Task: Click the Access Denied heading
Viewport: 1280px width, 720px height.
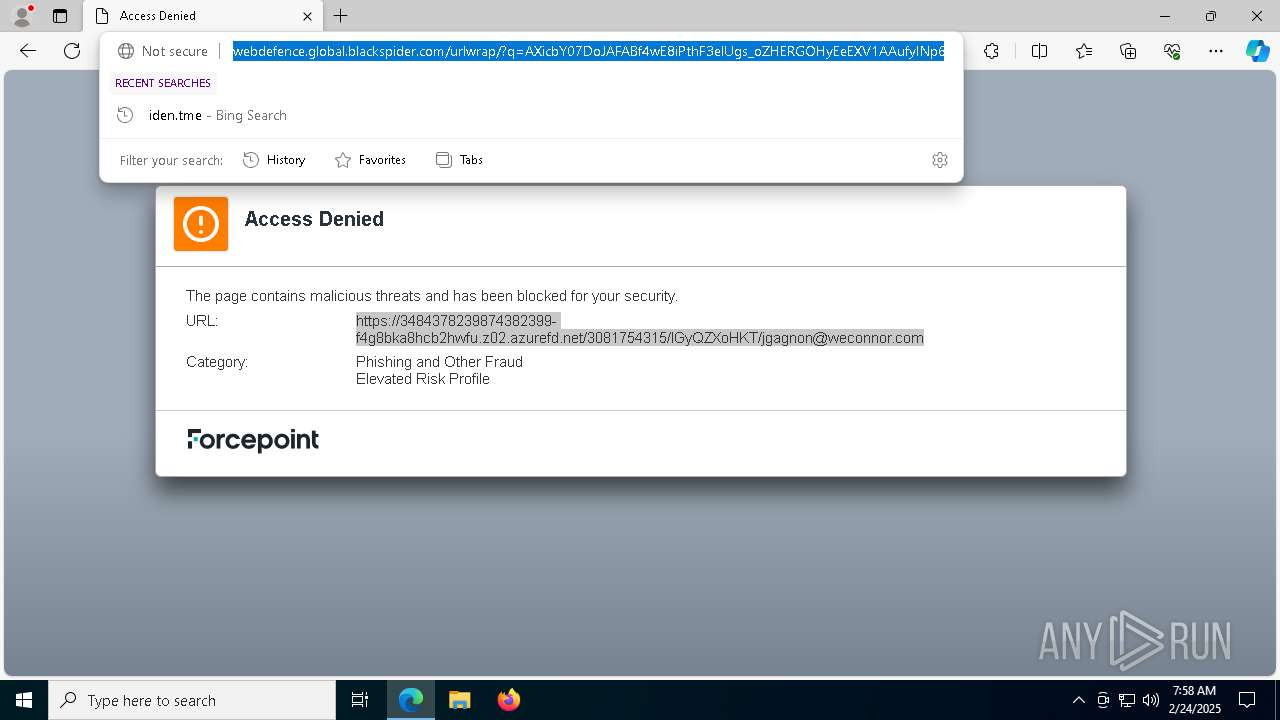Action: tap(314, 219)
